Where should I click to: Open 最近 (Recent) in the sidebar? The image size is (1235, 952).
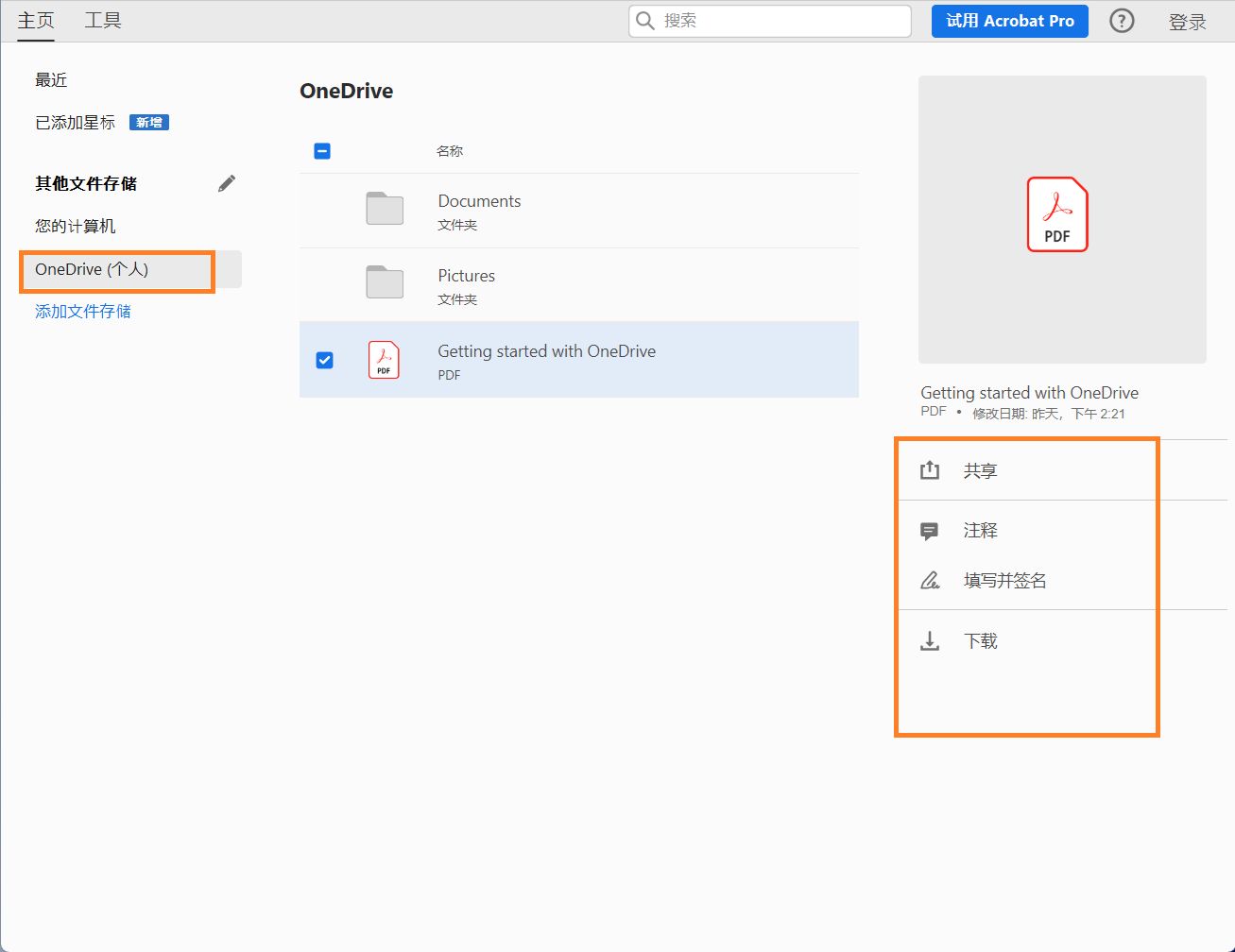[50, 80]
